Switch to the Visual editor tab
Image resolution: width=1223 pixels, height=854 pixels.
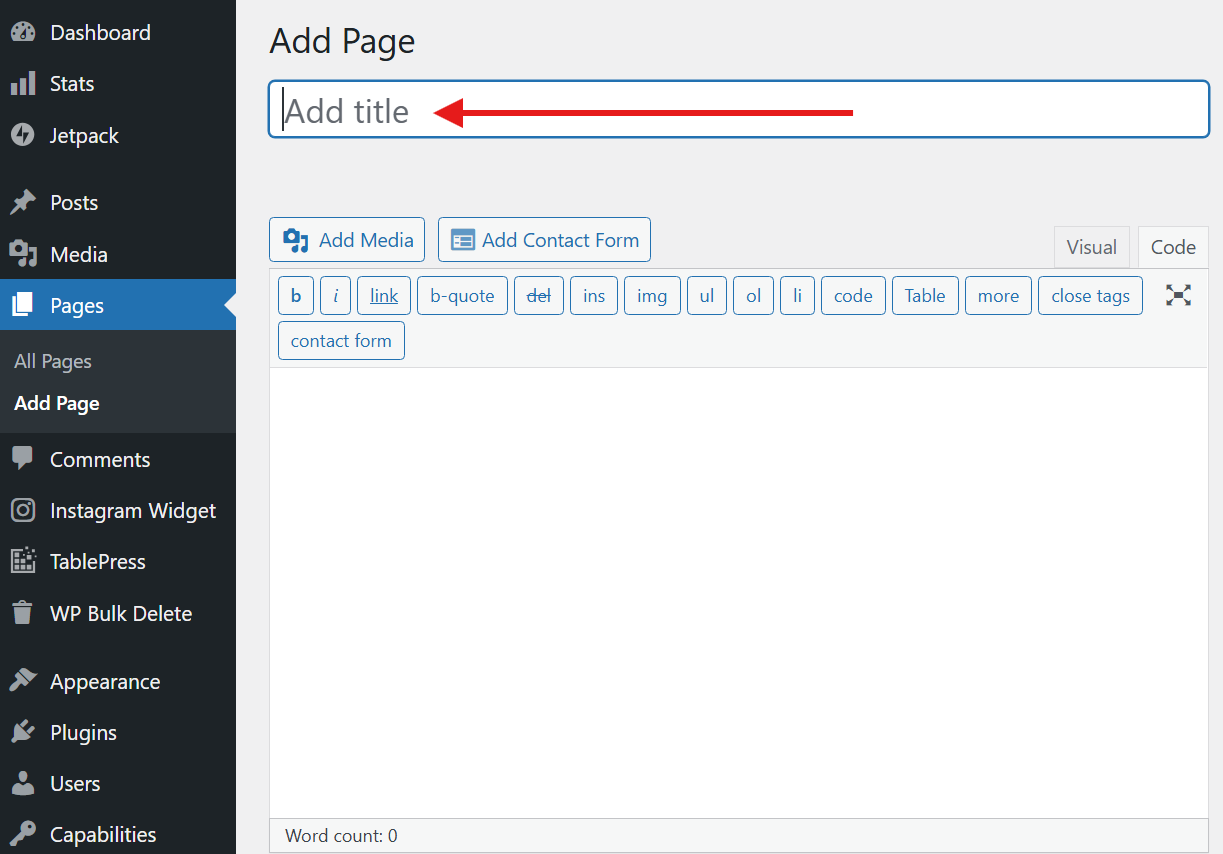coord(1091,247)
